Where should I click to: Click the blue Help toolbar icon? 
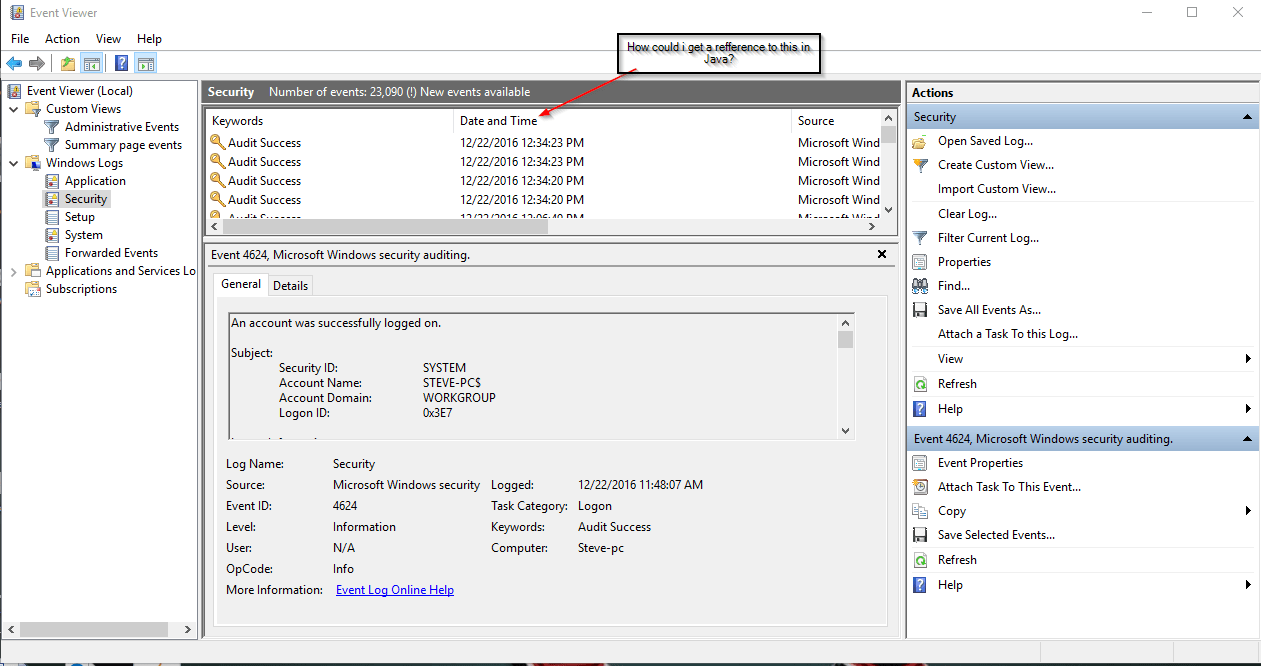click(122, 64)
